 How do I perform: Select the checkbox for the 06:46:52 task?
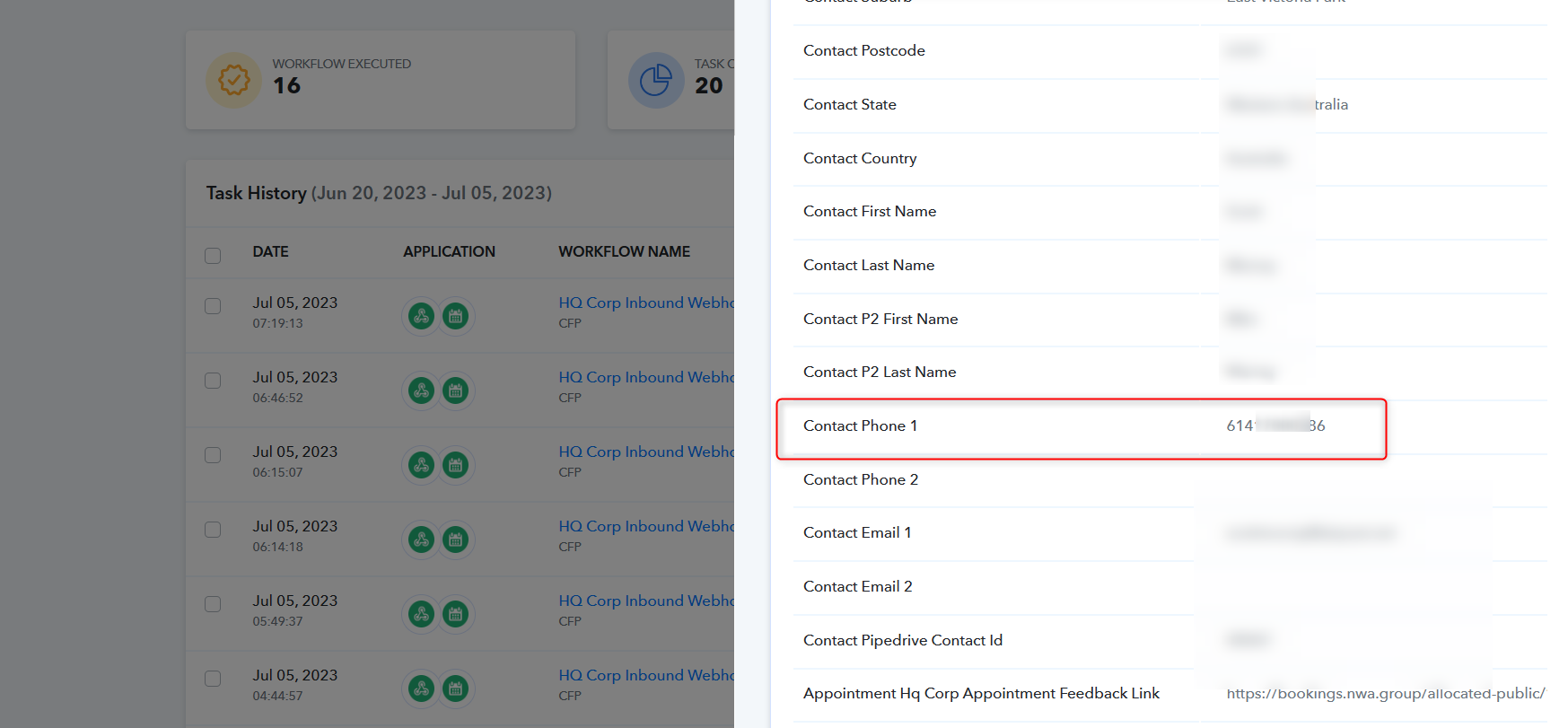tap(213, 381)
